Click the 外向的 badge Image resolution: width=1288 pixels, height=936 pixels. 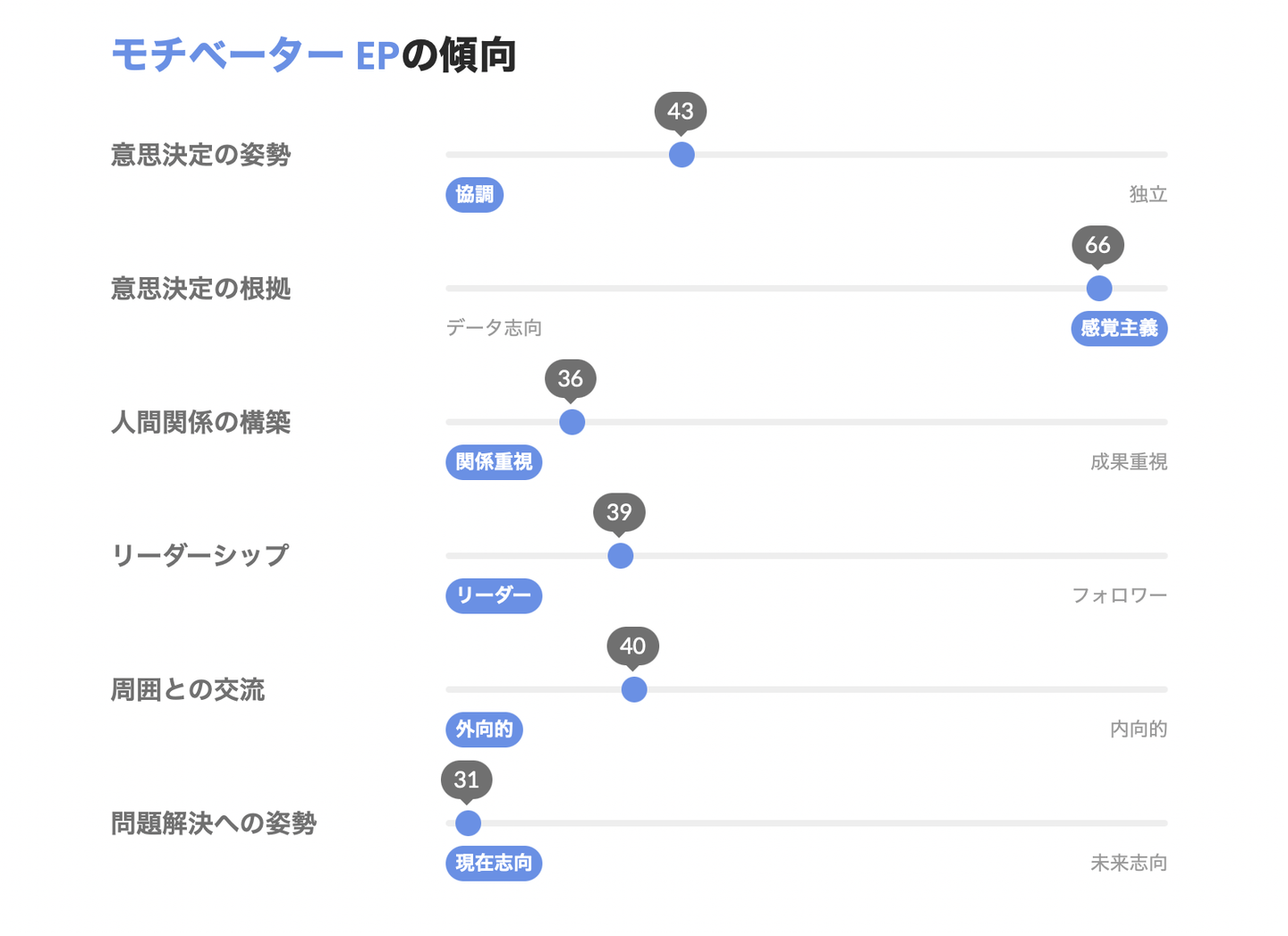[484, 729]
